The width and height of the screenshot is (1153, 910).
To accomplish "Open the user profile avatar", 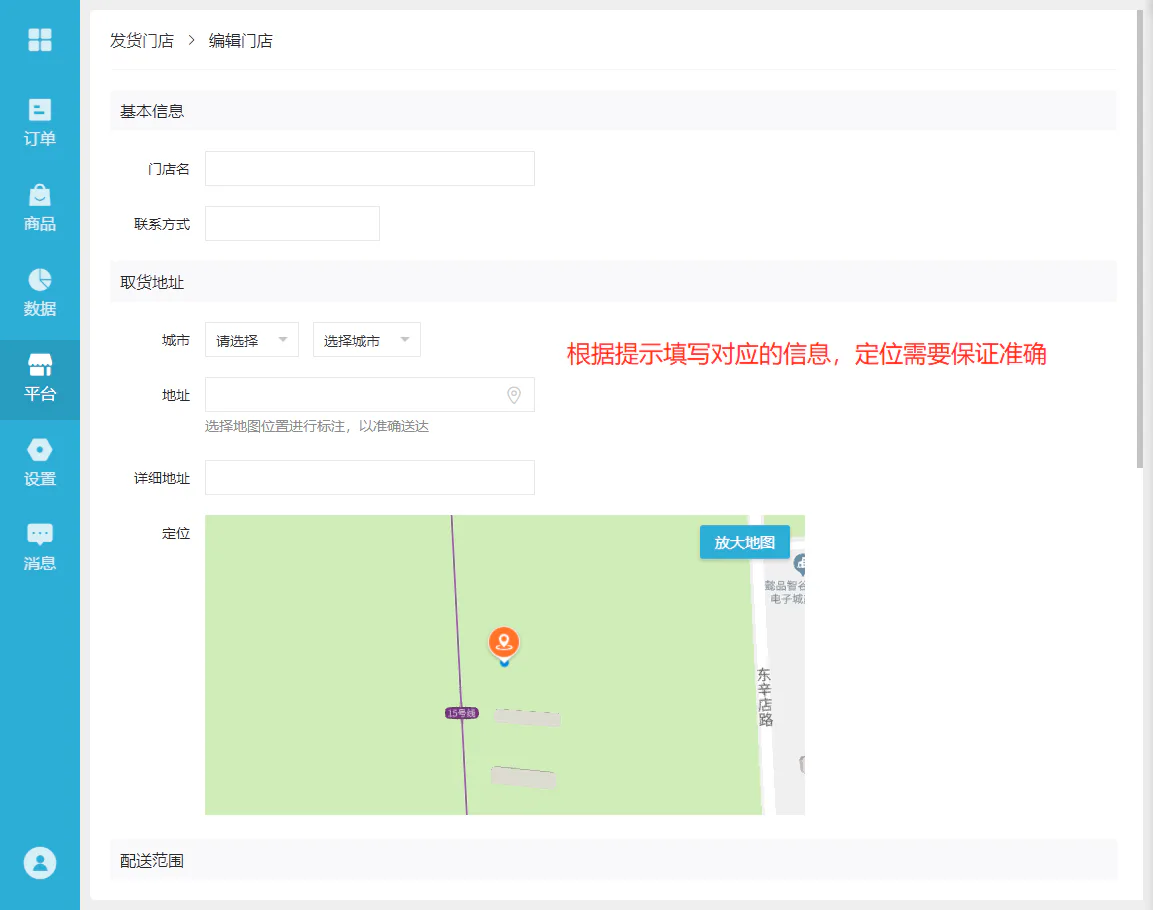I will click(x=40, y=863).
